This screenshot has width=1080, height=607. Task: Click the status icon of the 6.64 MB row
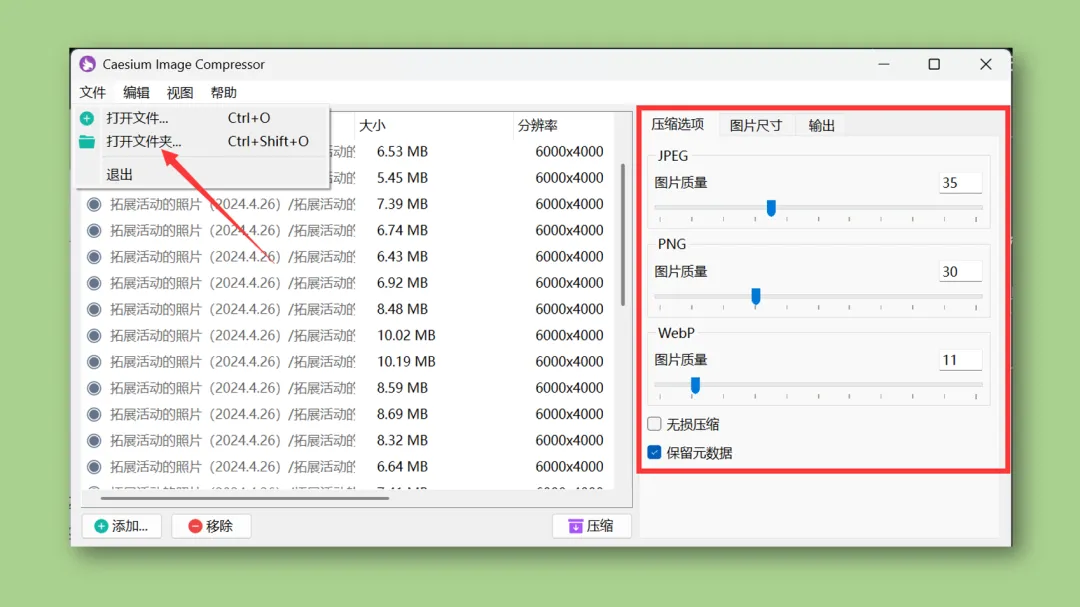click(x=94, y=466)
